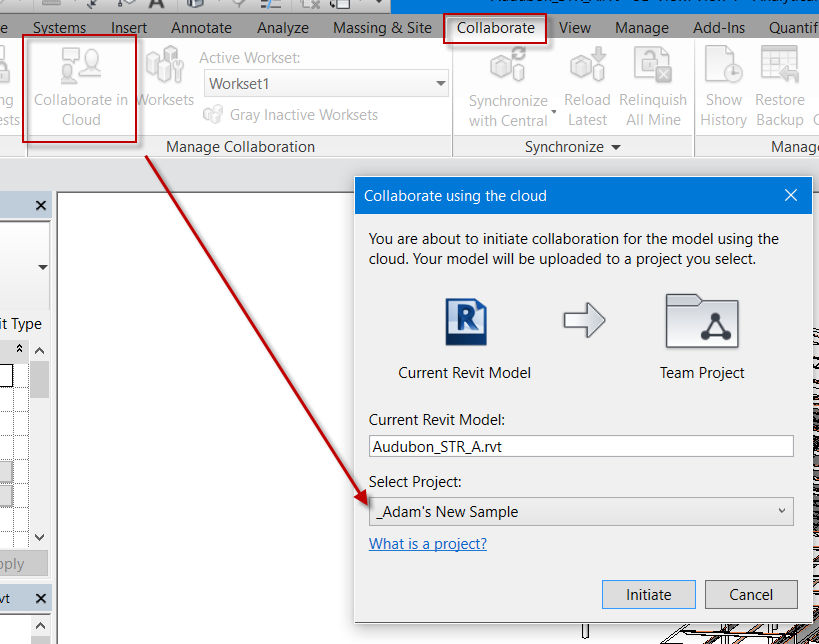This screenshot has height=644, width=819.
Task: Switch to the Systems ribbon tab
Action: [x=60, y=28]
